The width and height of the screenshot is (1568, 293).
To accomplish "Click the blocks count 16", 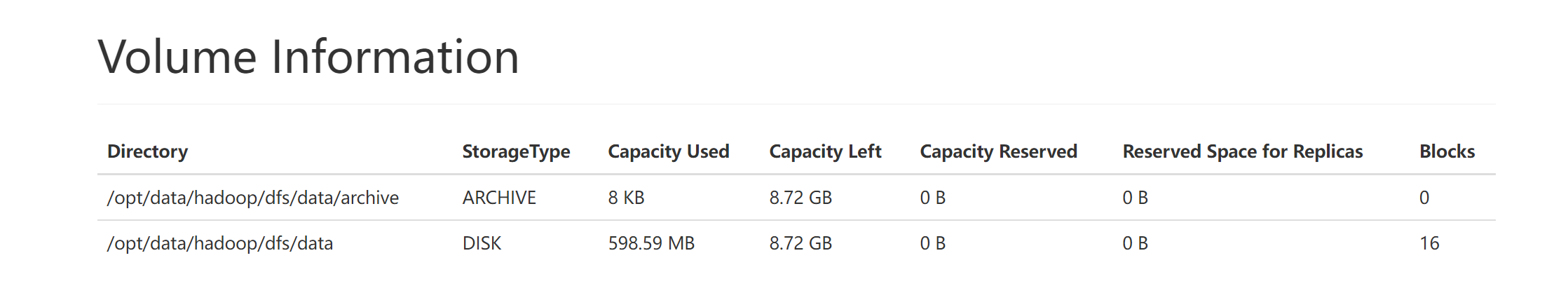I will [x=1429, y=243].
